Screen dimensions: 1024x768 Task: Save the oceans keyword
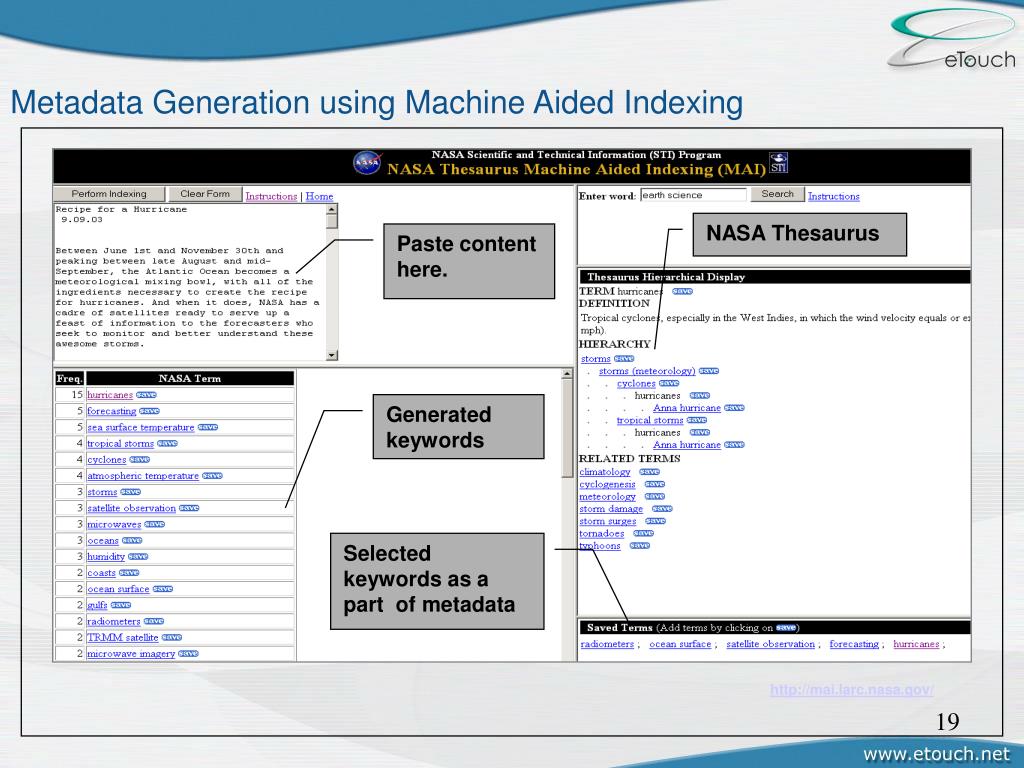(132, 540)
